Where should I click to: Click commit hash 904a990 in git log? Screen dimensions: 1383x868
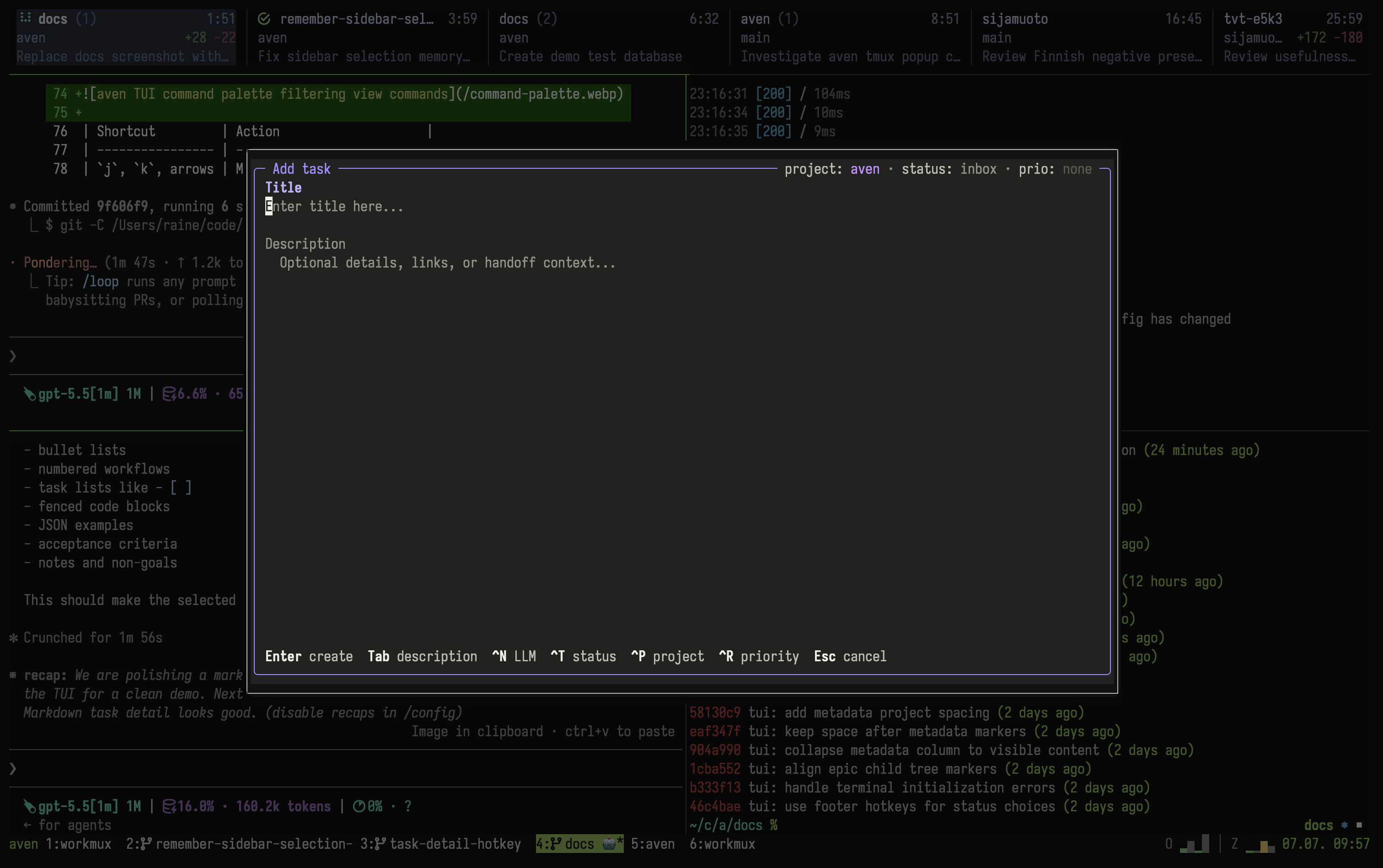coord(715,750)
